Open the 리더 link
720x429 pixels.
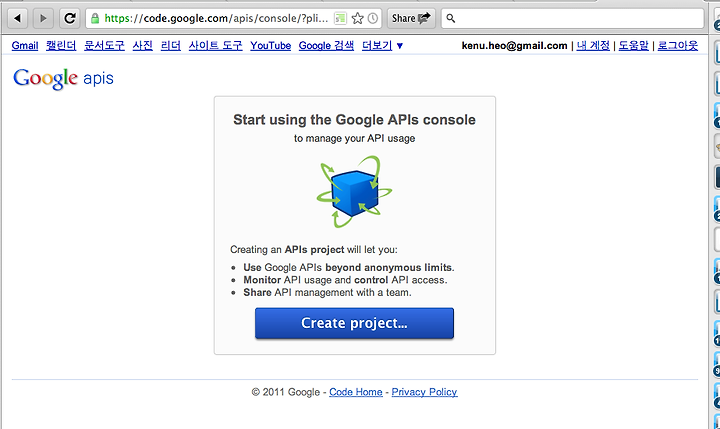(x=170, y=45)
